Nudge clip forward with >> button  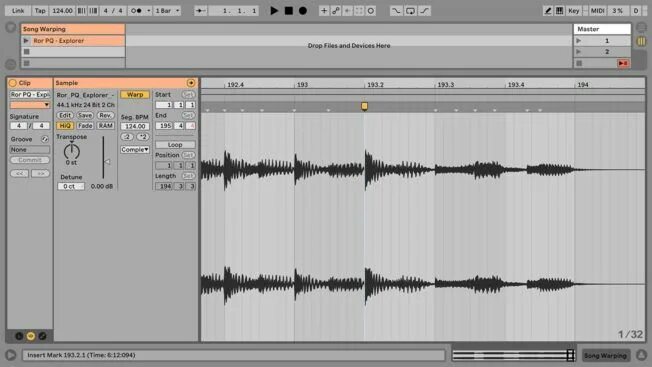click(x=40, y=174)
